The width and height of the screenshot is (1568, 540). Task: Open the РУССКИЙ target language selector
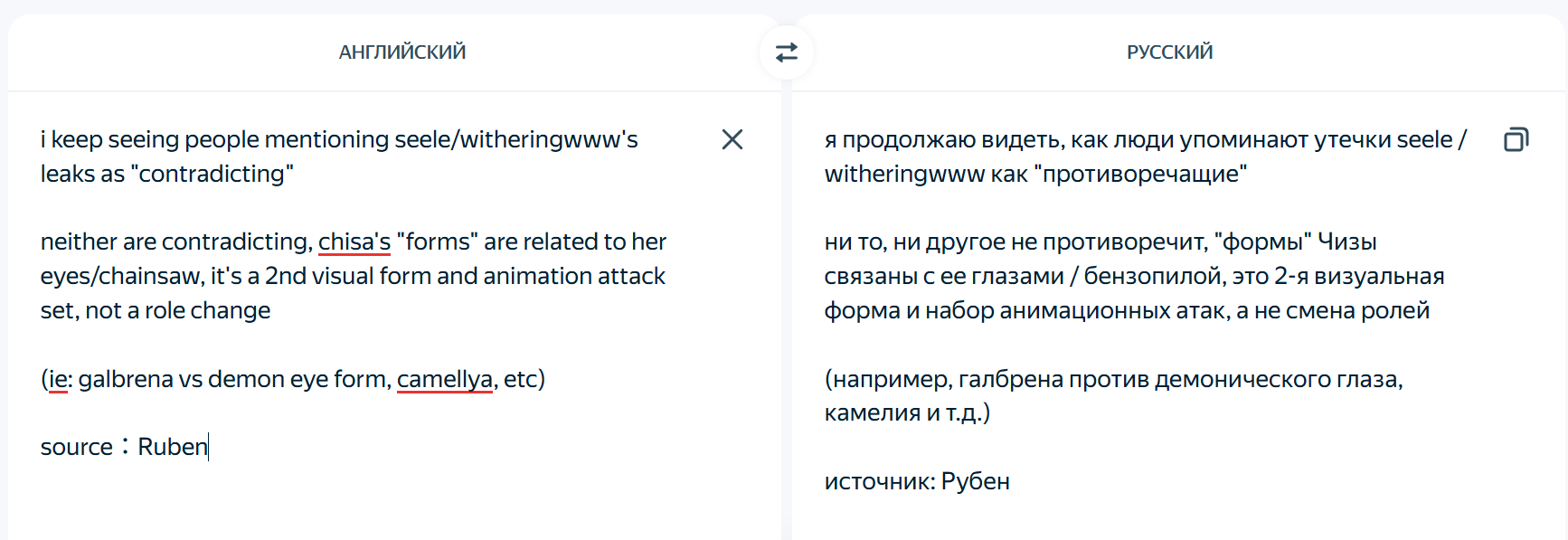1169,52
